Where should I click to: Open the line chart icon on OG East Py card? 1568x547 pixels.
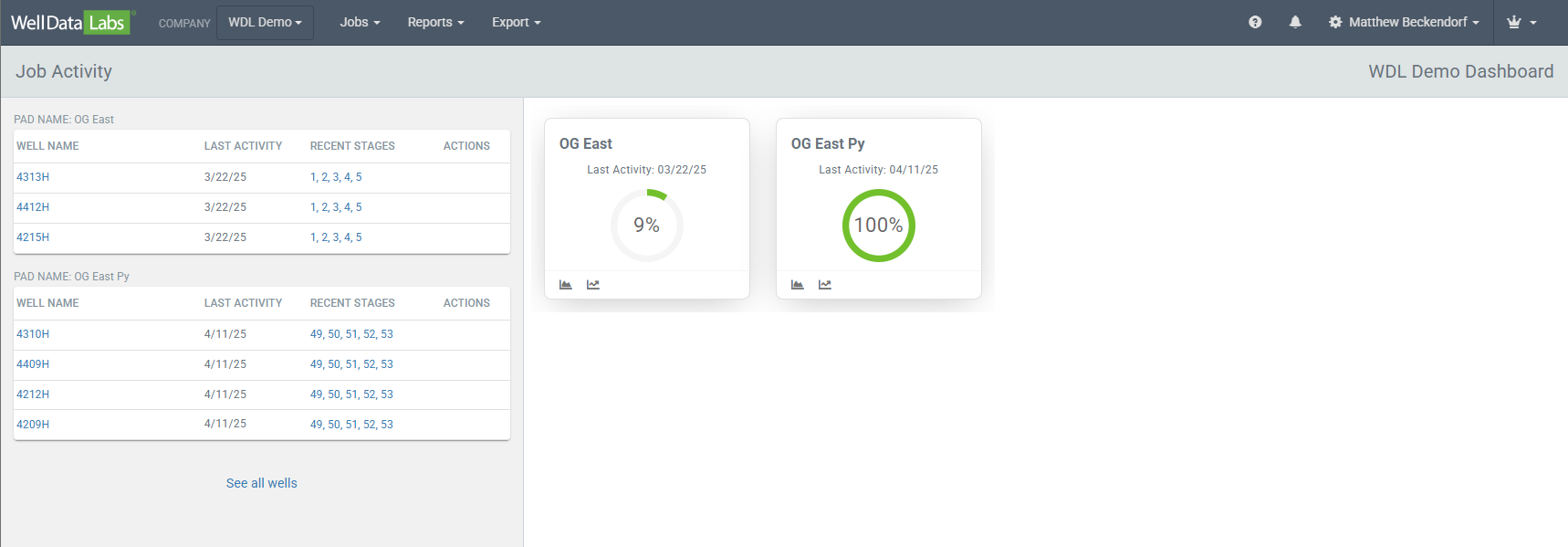[x=825, y=285]
